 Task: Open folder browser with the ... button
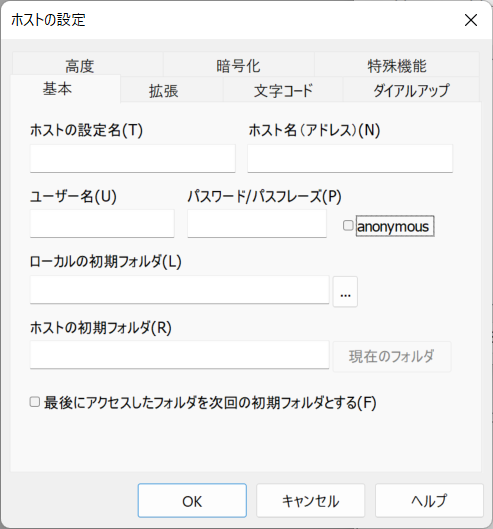(x=345, y=291)
